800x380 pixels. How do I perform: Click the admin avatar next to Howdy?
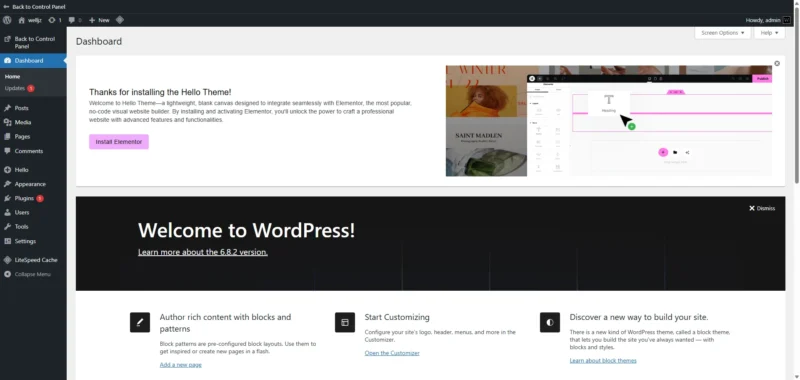coord(786,20)
